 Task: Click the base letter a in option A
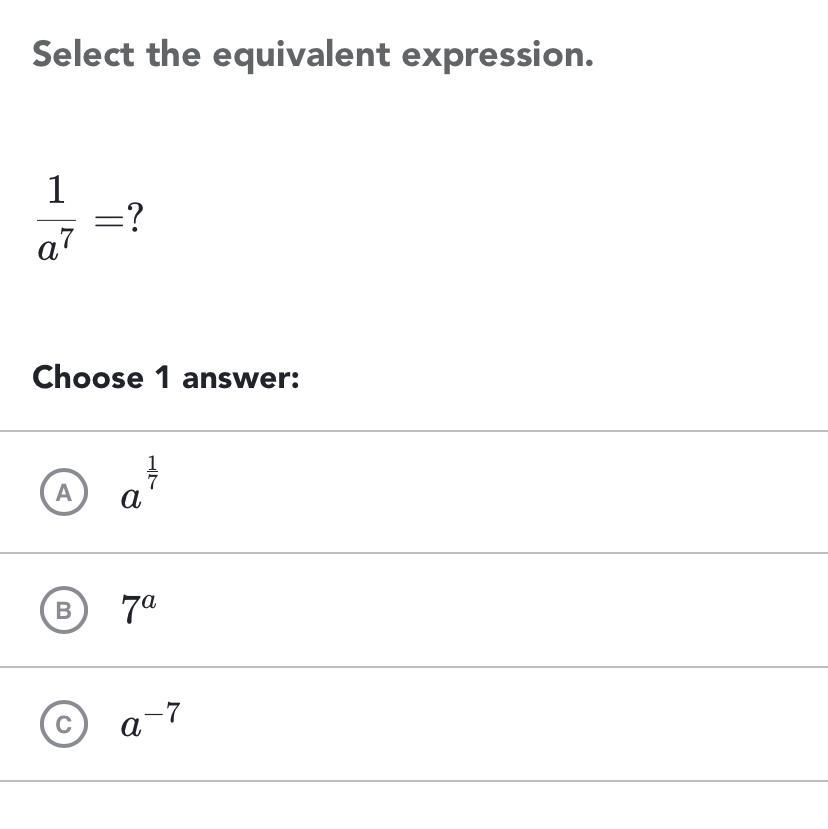(x=130, y=498)
